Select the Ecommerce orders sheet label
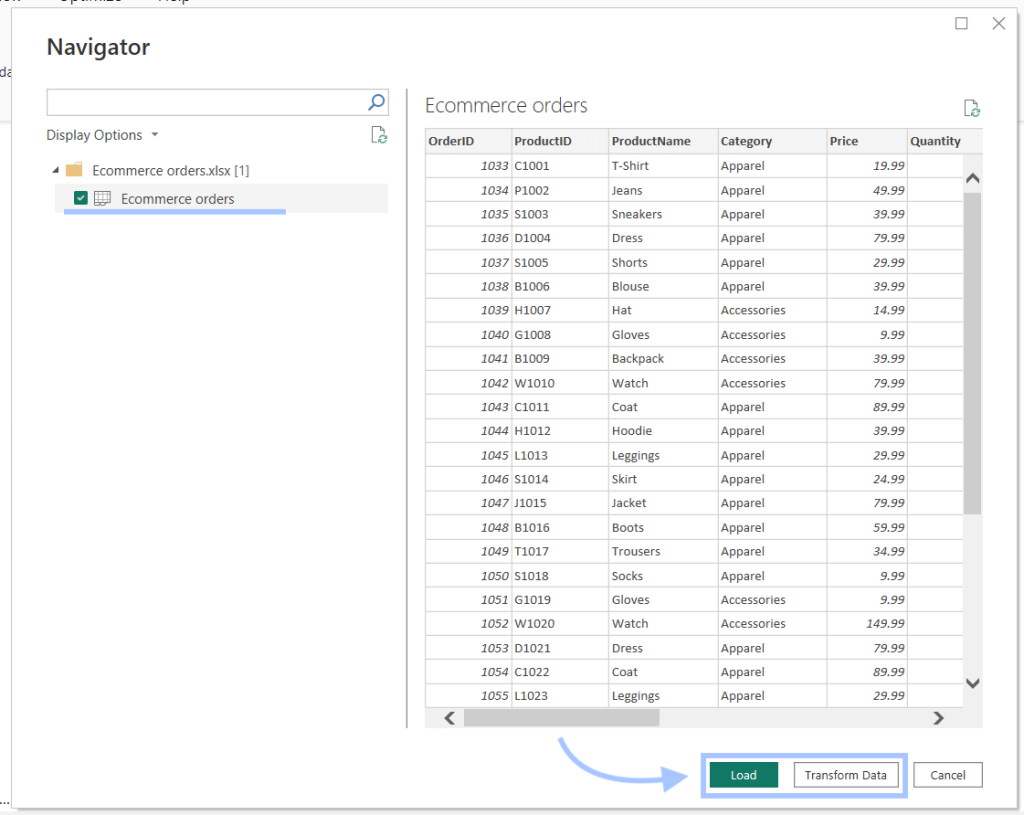This screenshot has height=815, width=1024. pos(178,199)
